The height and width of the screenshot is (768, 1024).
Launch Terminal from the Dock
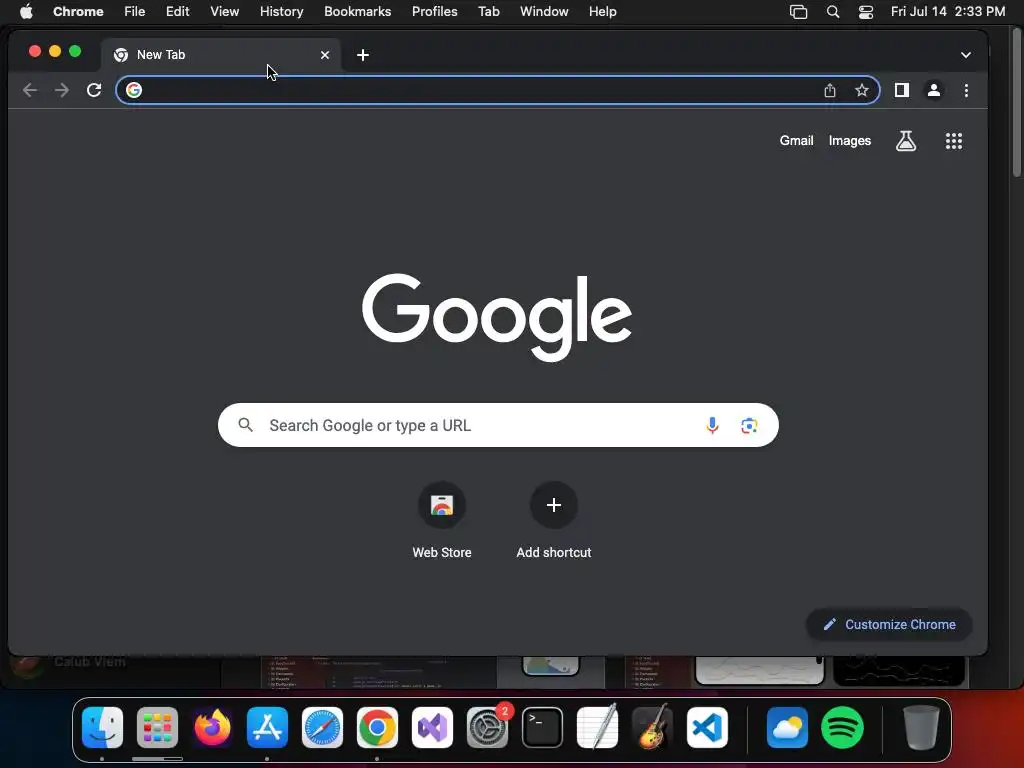pyautogui.click(x=543, y=728)
